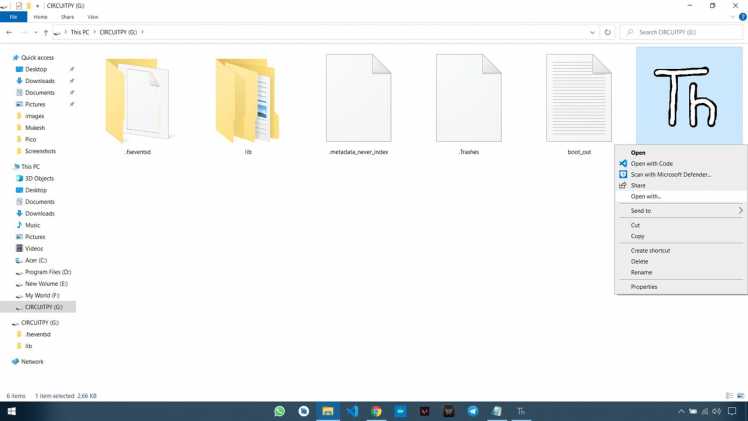Viewport: 748px width, 421px height.
Task: Refresh the CIRCUITPY folder view
Action: 607,32
